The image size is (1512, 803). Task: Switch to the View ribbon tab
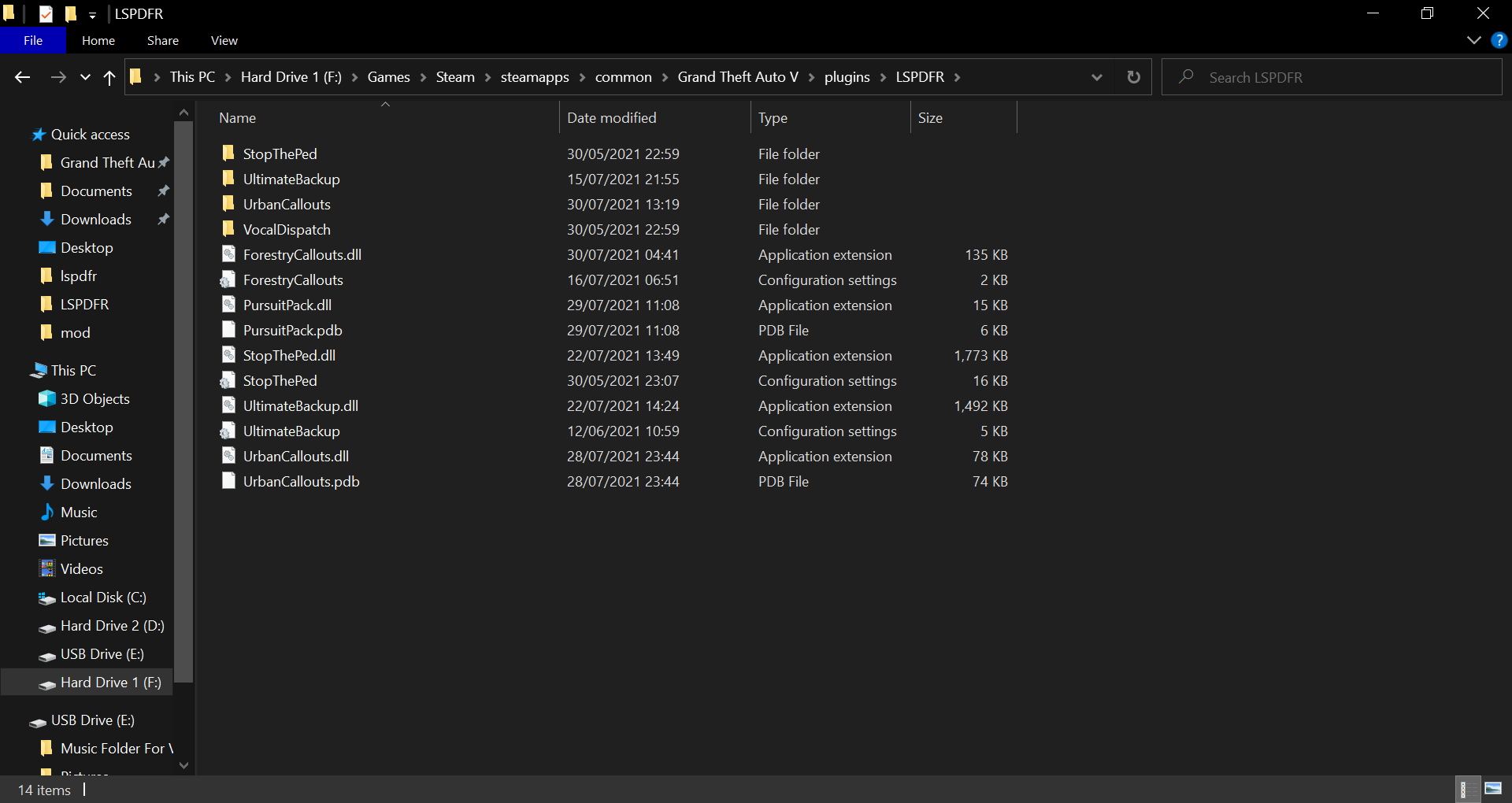click(224, 40)
